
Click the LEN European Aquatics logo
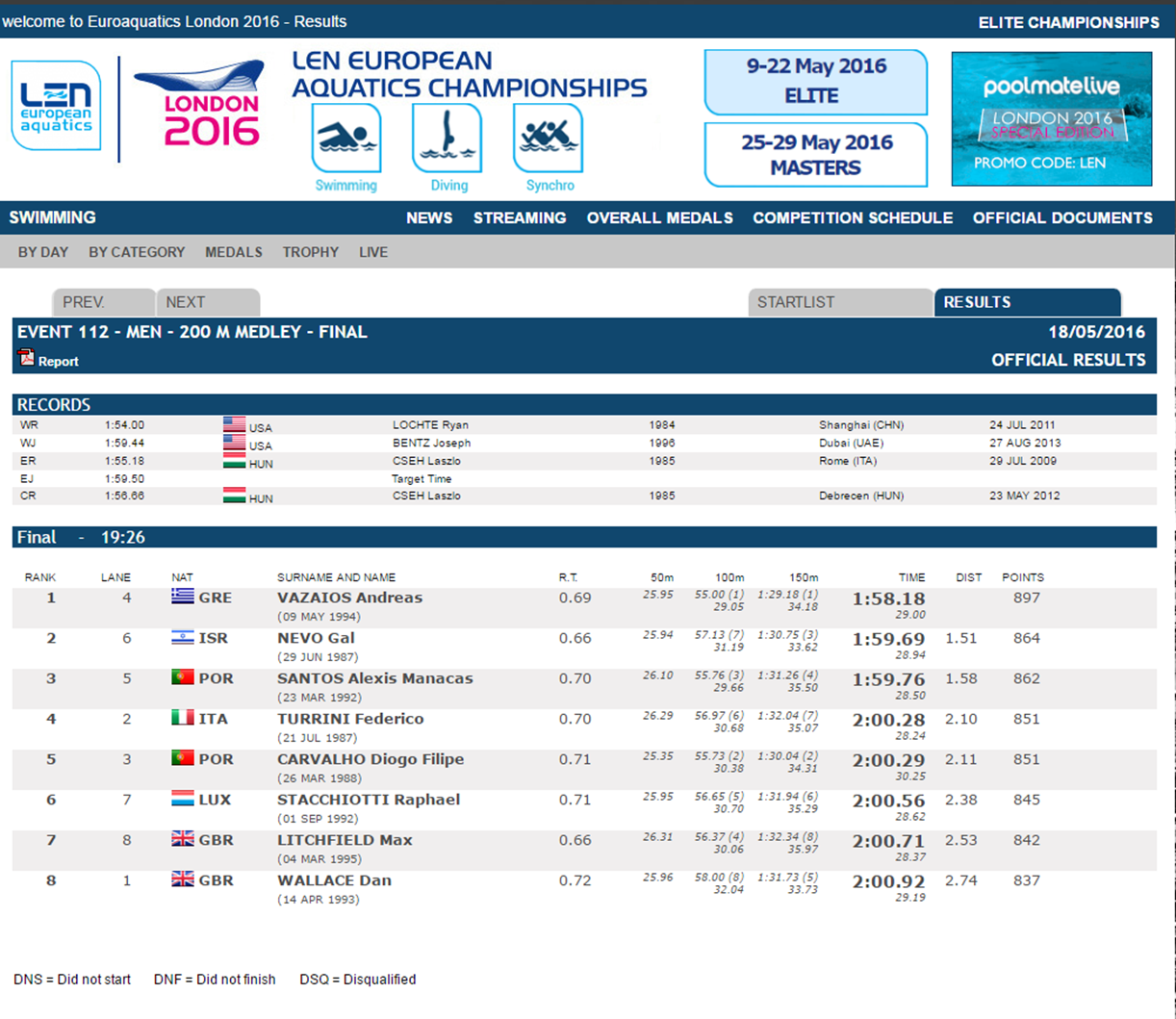coord(56,106)
